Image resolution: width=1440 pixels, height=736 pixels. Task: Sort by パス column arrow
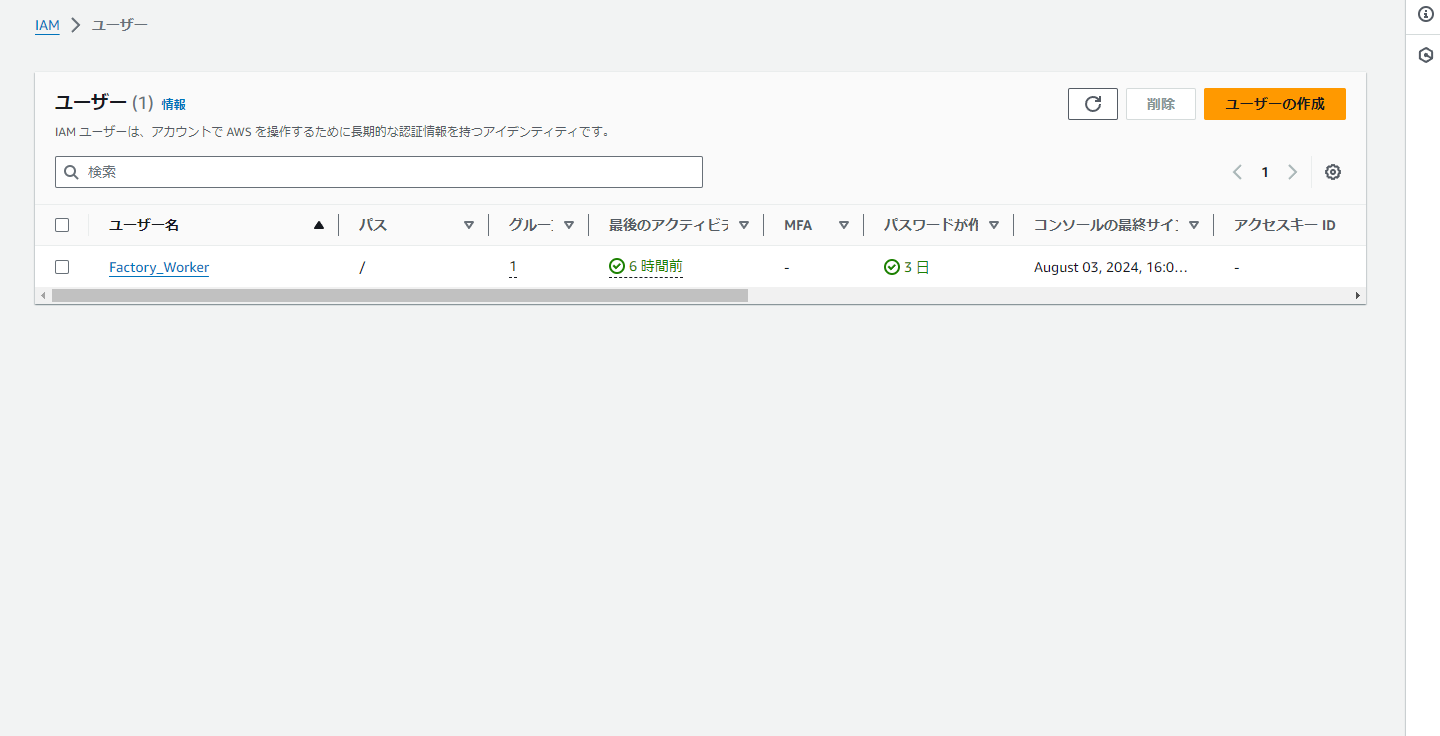469,225
